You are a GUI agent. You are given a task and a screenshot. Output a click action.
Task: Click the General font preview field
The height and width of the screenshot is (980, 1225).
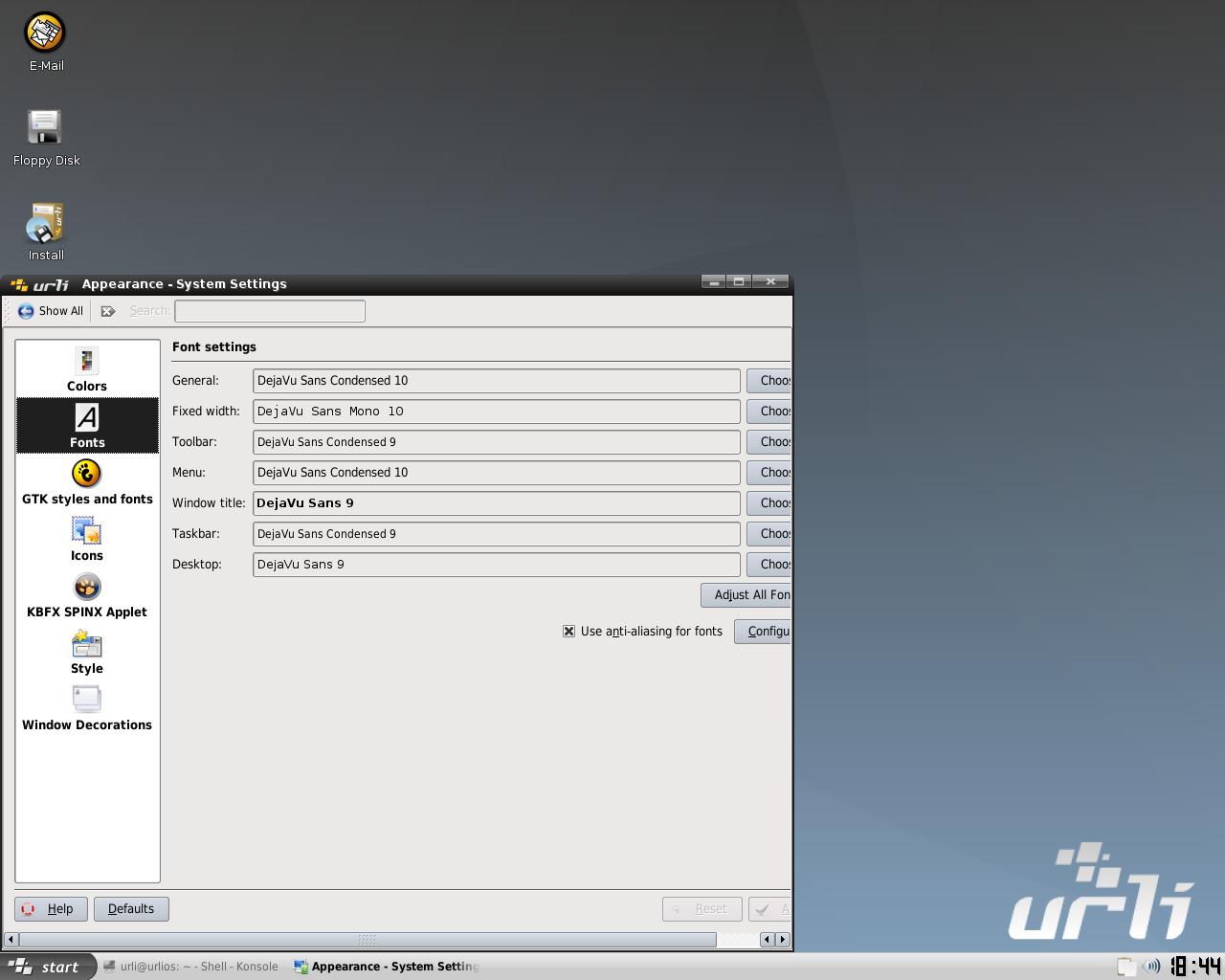(x=497, y=381)
